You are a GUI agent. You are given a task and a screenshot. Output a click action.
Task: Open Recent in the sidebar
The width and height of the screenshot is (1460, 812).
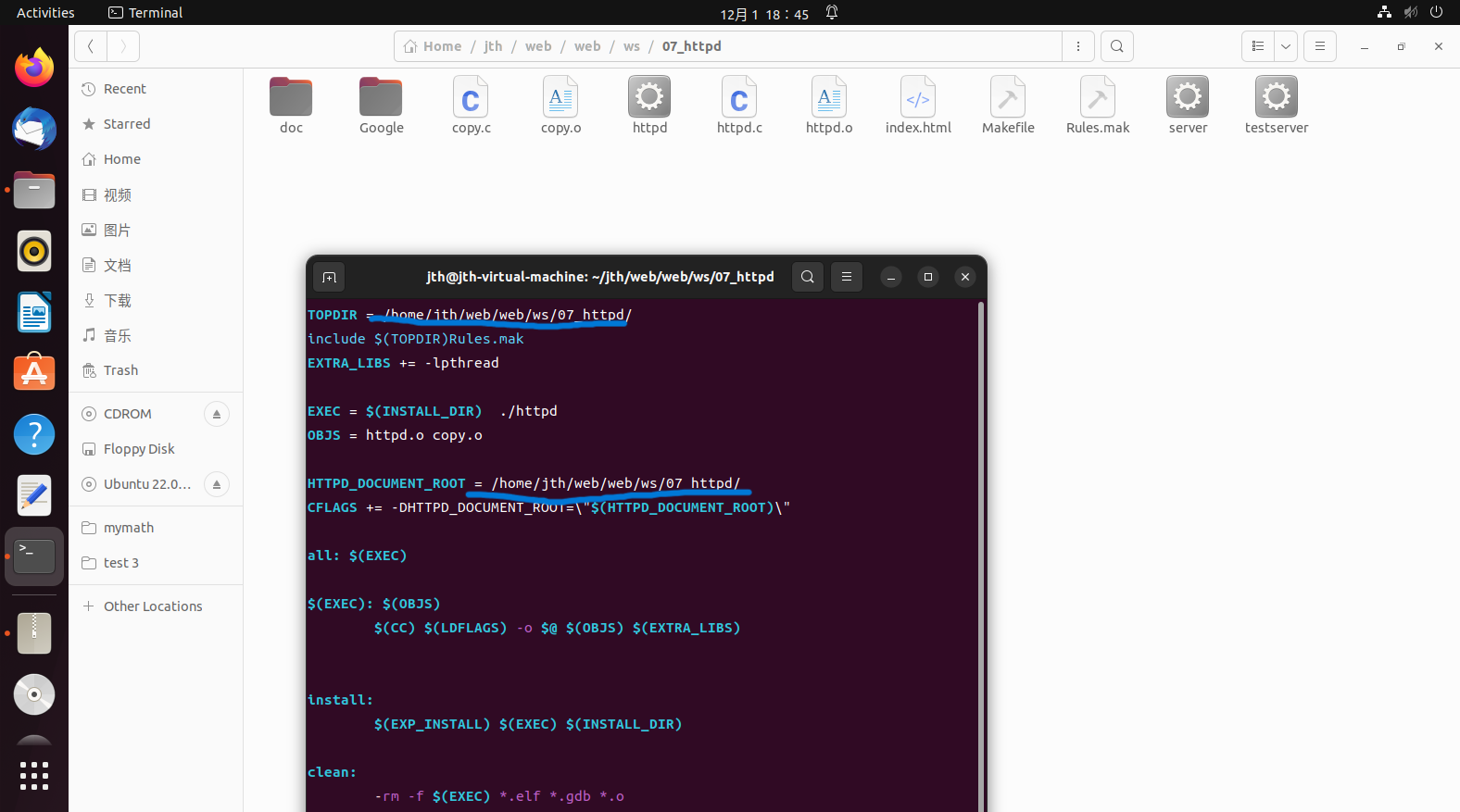coord(156,89)
